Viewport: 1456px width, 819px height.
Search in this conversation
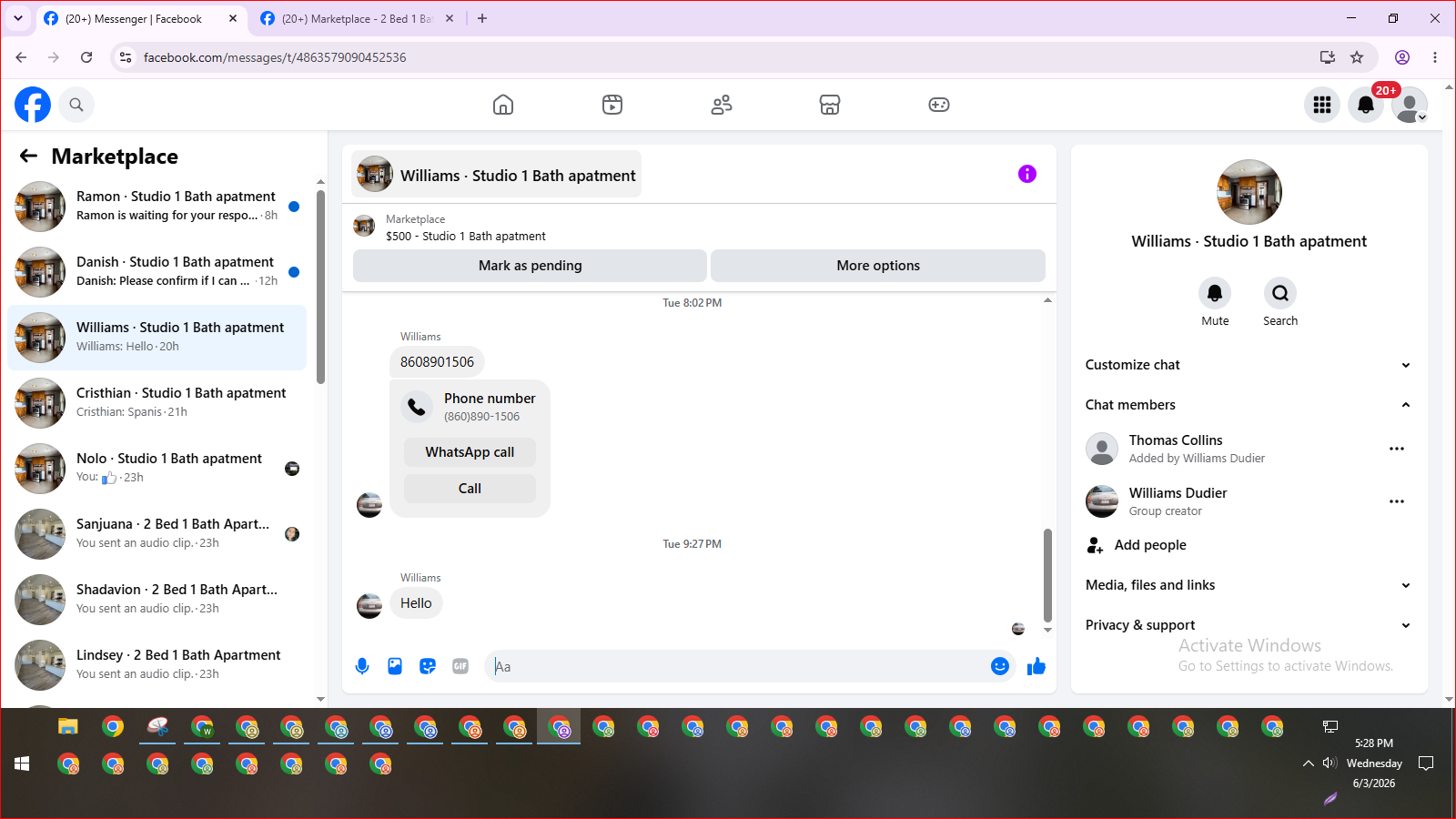[x=1280, y=293]
